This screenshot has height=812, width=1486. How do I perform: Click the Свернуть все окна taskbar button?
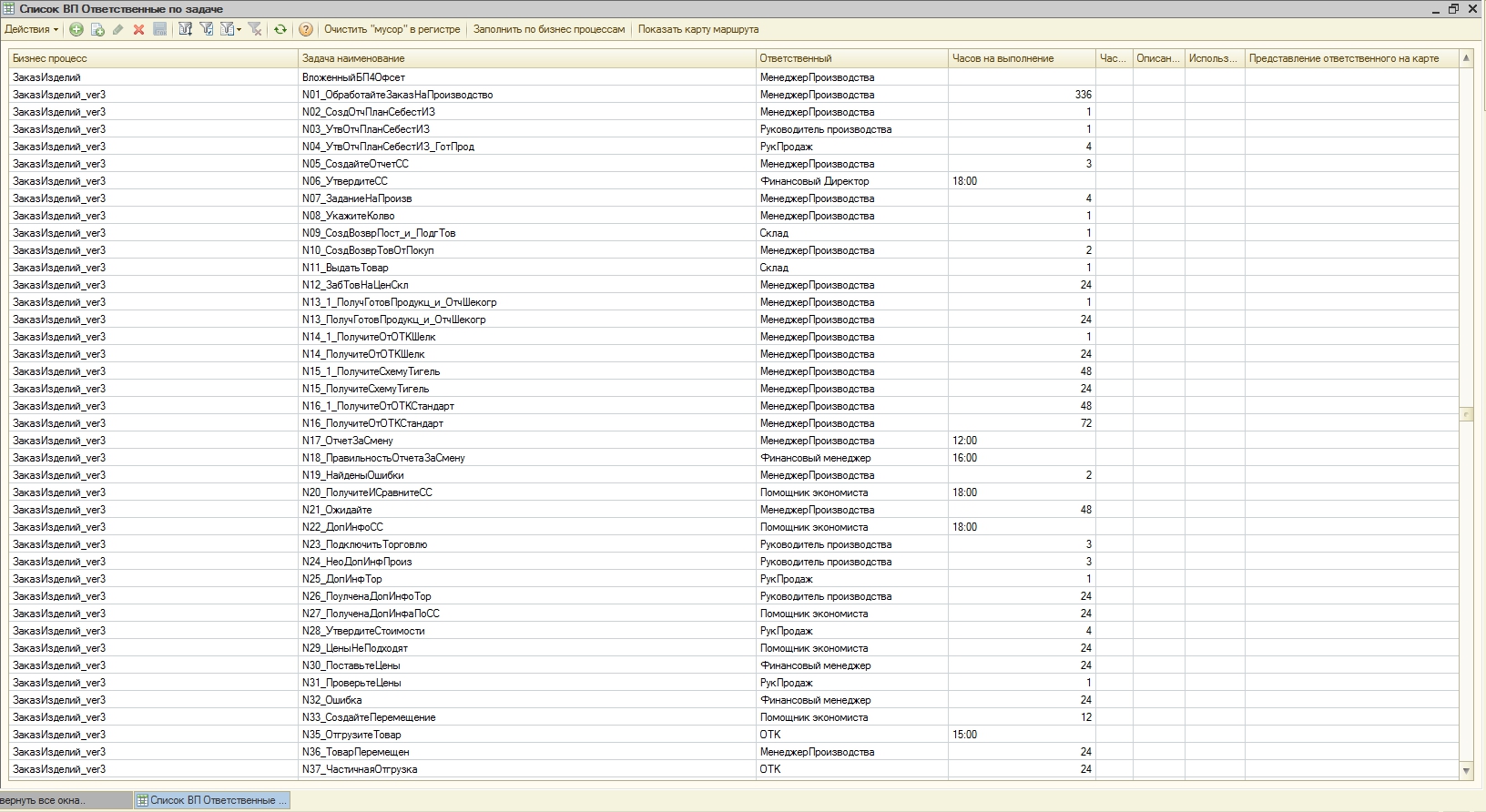click(66, 800)
